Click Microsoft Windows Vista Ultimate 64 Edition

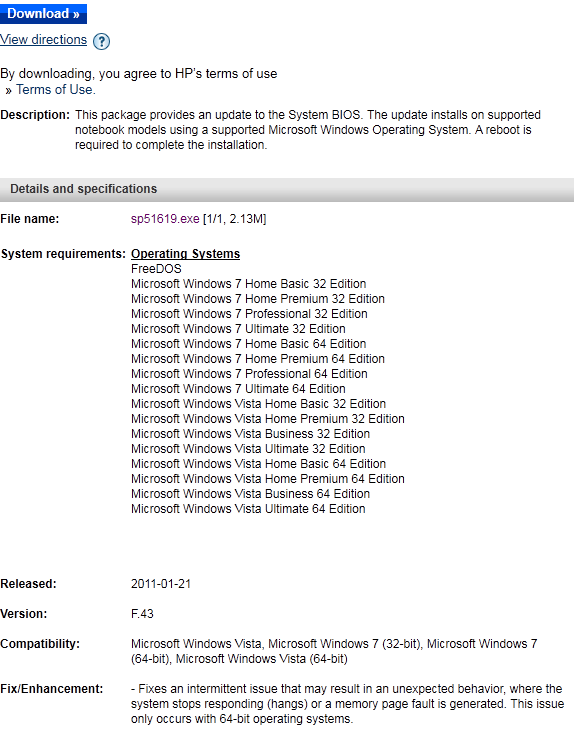pos(248,509)
